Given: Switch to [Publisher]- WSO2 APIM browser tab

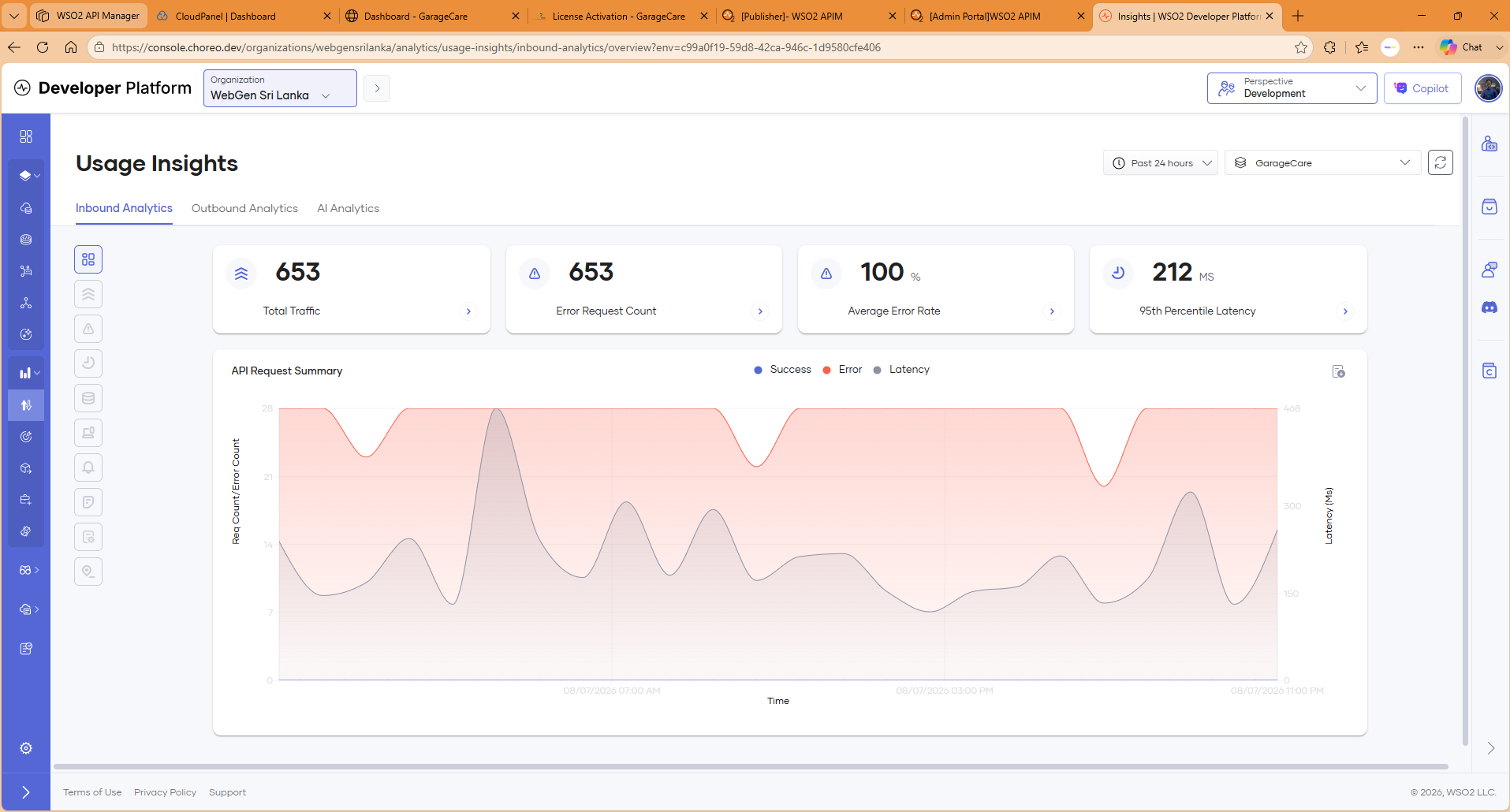Looking at the screenshot, I should [x=810, y=16].
